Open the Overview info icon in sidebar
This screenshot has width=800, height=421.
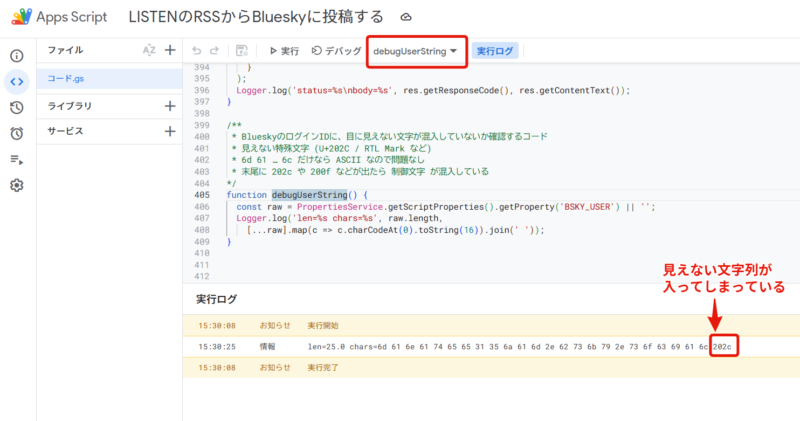click(x=17, y=56)
